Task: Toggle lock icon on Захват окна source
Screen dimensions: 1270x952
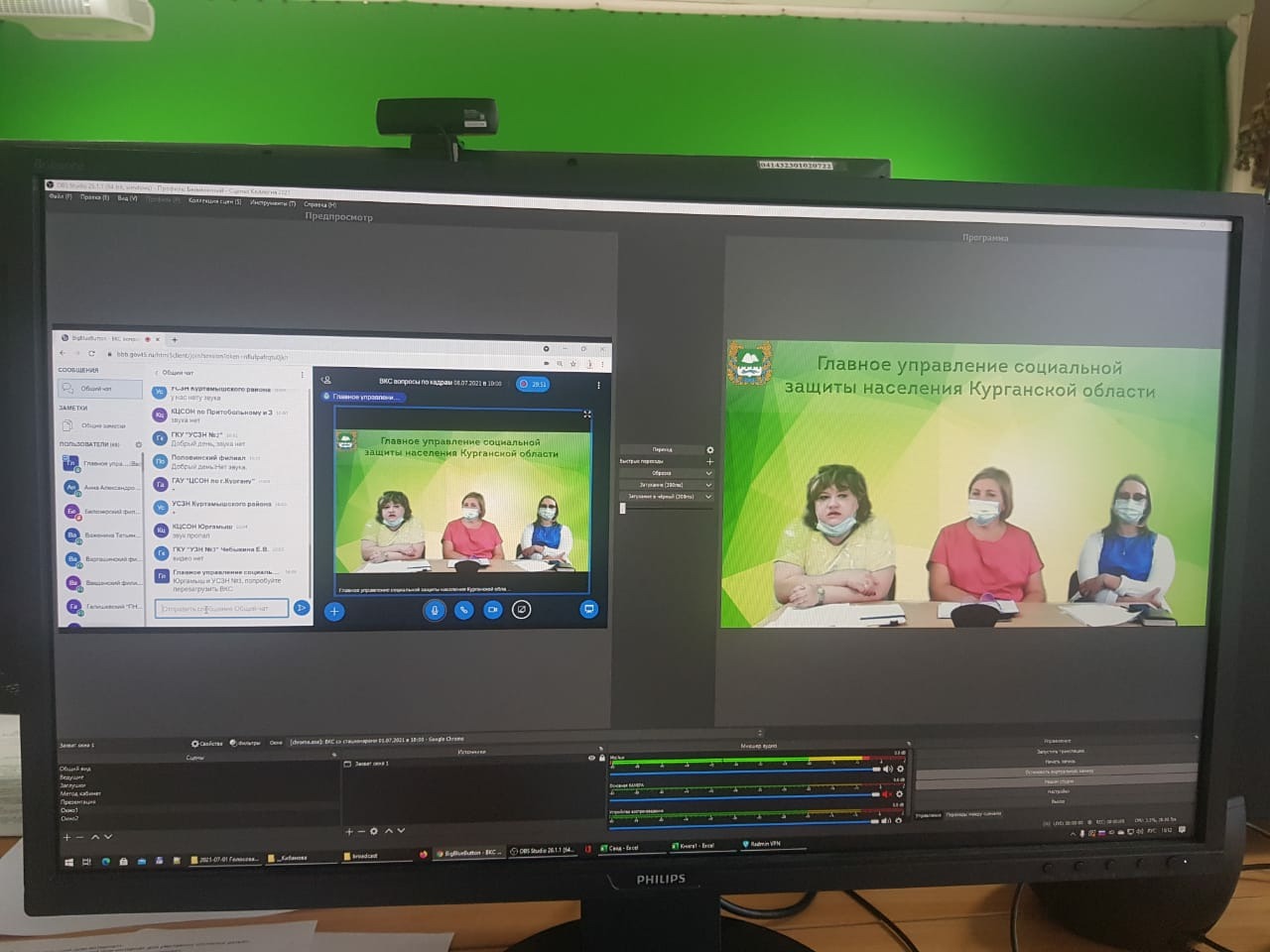Action: (x=601, y=759)
